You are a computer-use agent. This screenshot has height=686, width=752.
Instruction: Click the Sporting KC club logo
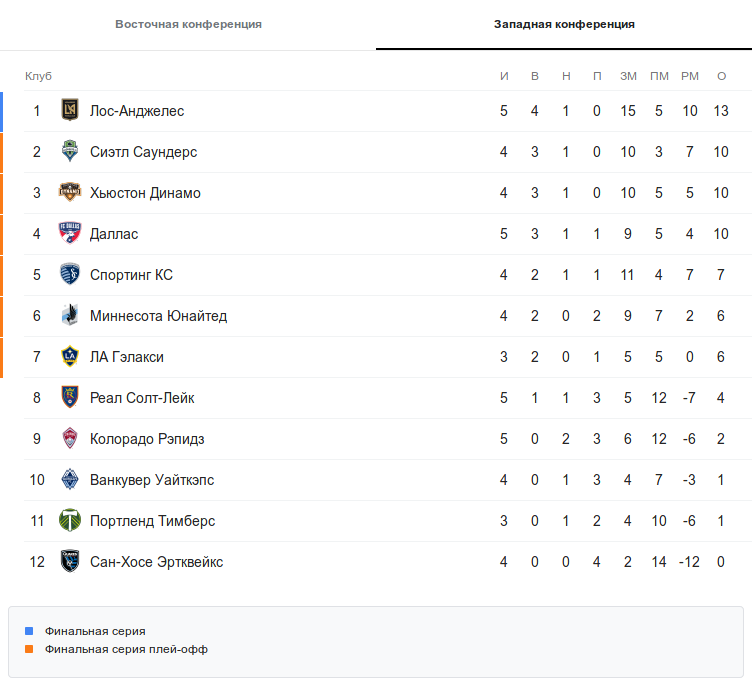click(x=69, y=275)
